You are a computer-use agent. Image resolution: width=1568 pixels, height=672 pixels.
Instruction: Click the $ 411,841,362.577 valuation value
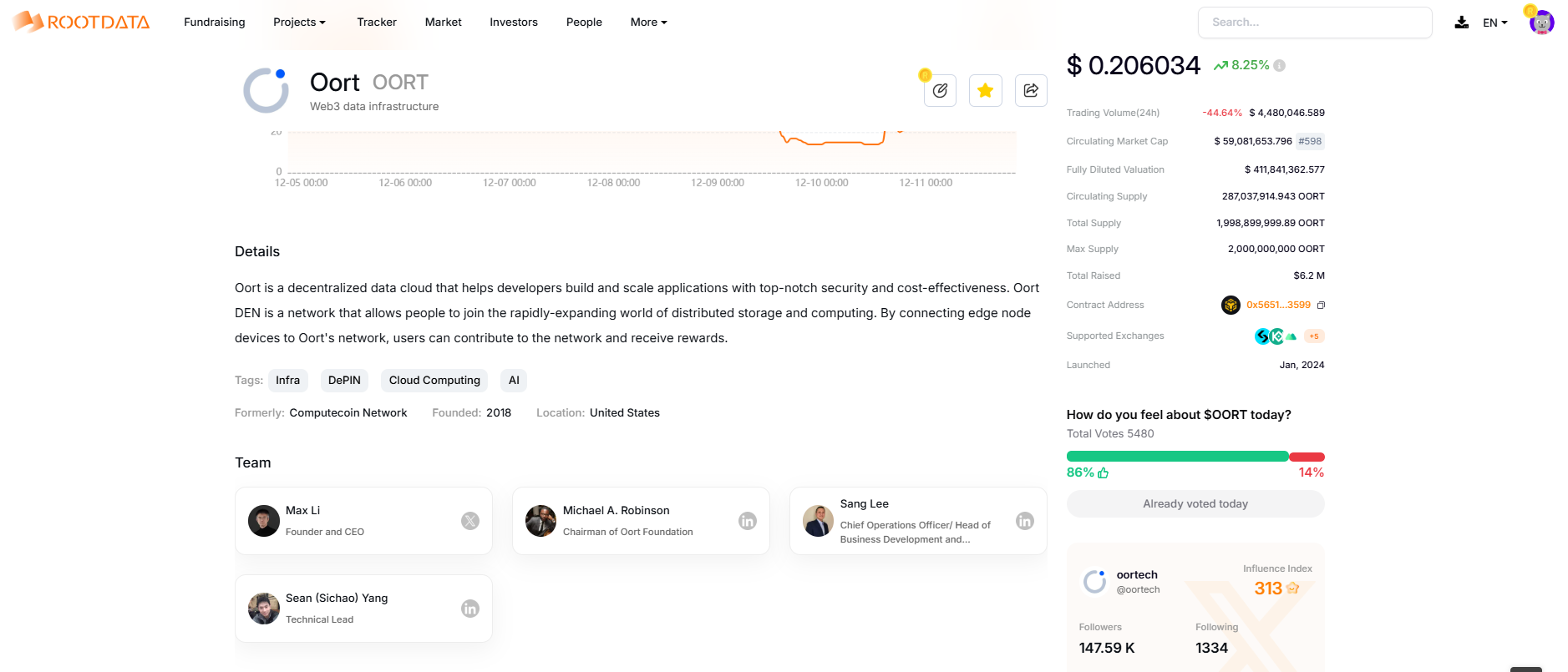[x=1285, y=170]
